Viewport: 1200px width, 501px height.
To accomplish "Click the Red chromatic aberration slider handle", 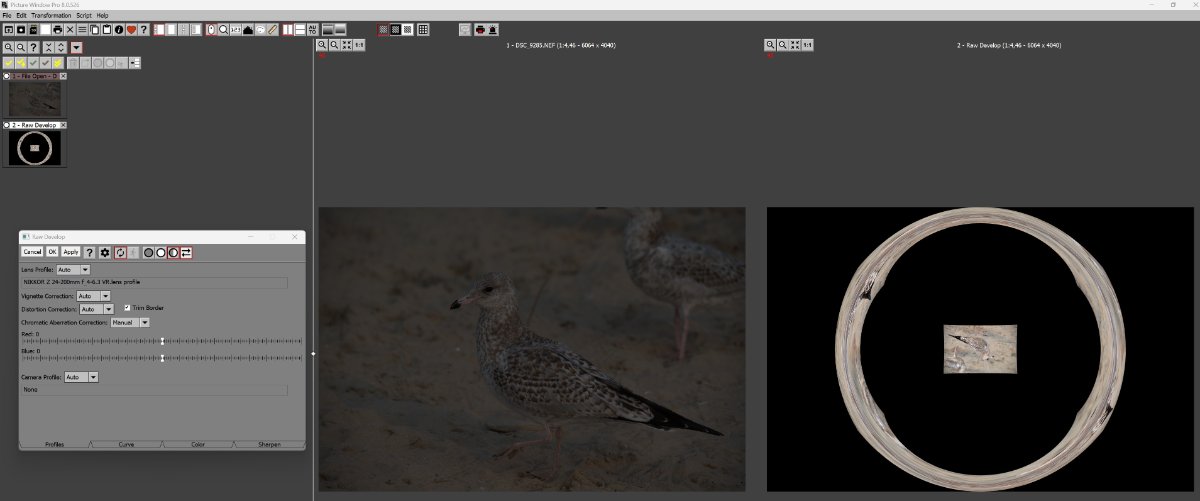I will (x=162, y=342).
